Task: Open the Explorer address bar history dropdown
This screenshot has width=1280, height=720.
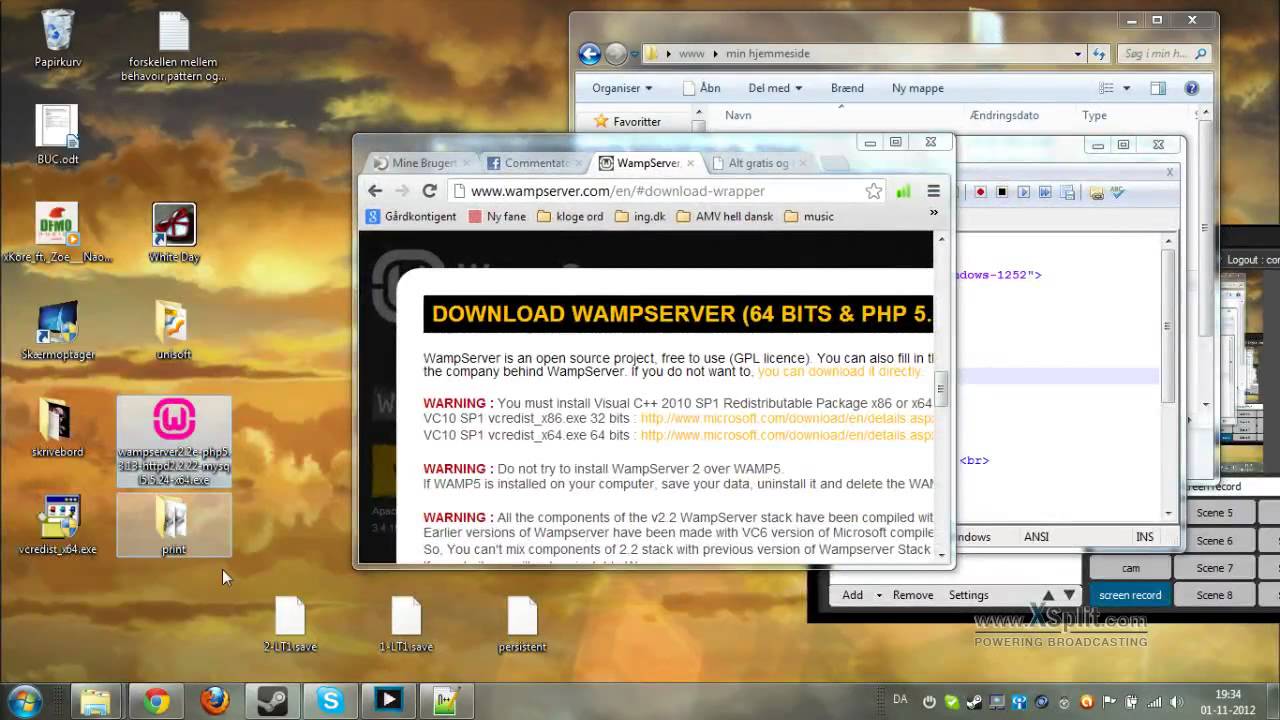Action: [x=1078, y=54]
